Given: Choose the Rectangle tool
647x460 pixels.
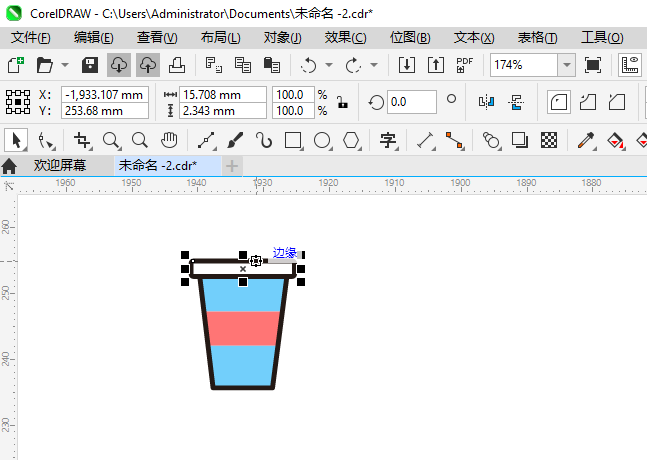Looking at the screenshot, I should click(x=293, y=140).
